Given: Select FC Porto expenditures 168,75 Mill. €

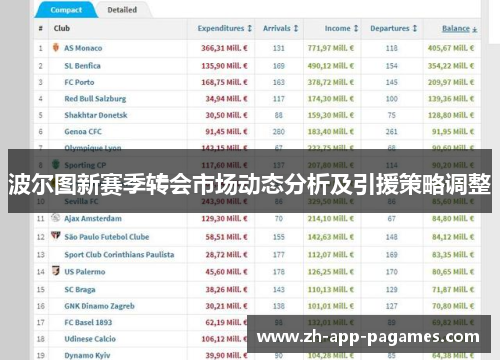Looking at the screenshot, I should 224,82.
